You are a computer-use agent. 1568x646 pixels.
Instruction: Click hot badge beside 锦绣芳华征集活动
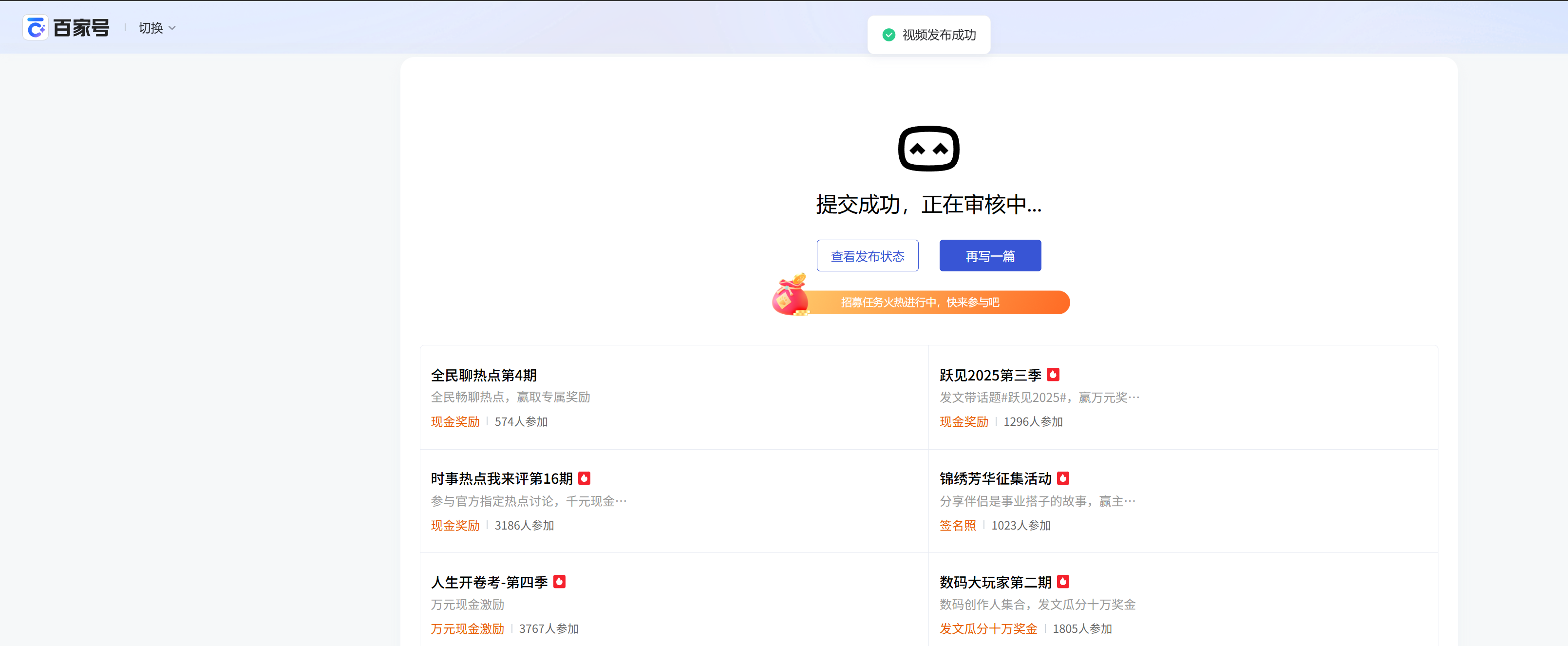pyautogui.click(x=1063, y=478)
